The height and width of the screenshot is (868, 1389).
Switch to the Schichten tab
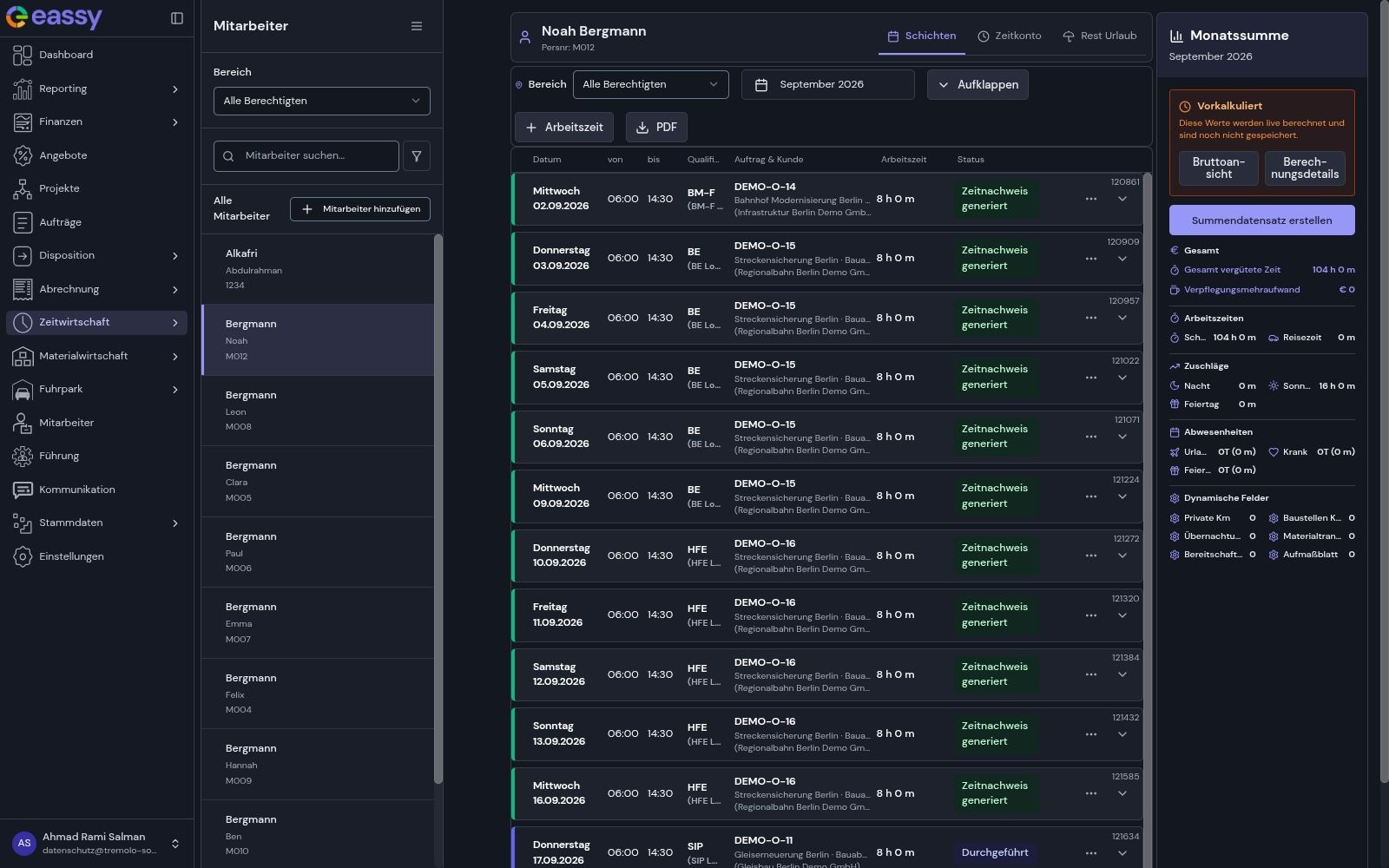pyautogui.click(x=921, y=36)
